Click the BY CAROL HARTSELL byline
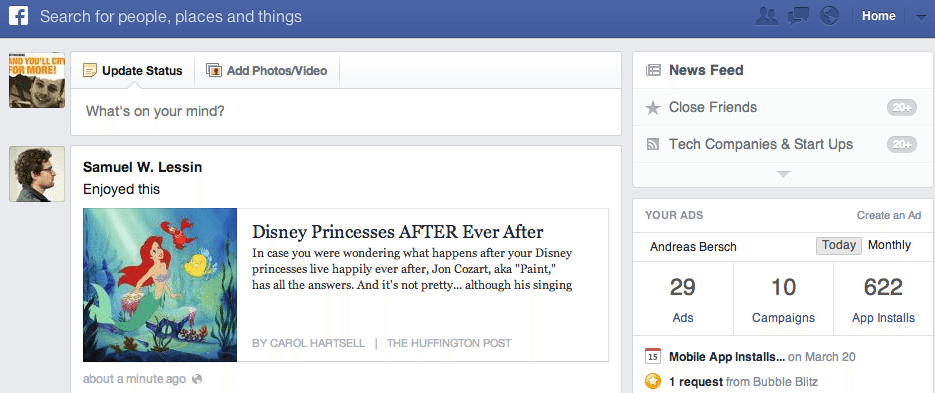Viewport: 935px width, 393px height. (309, 344)
